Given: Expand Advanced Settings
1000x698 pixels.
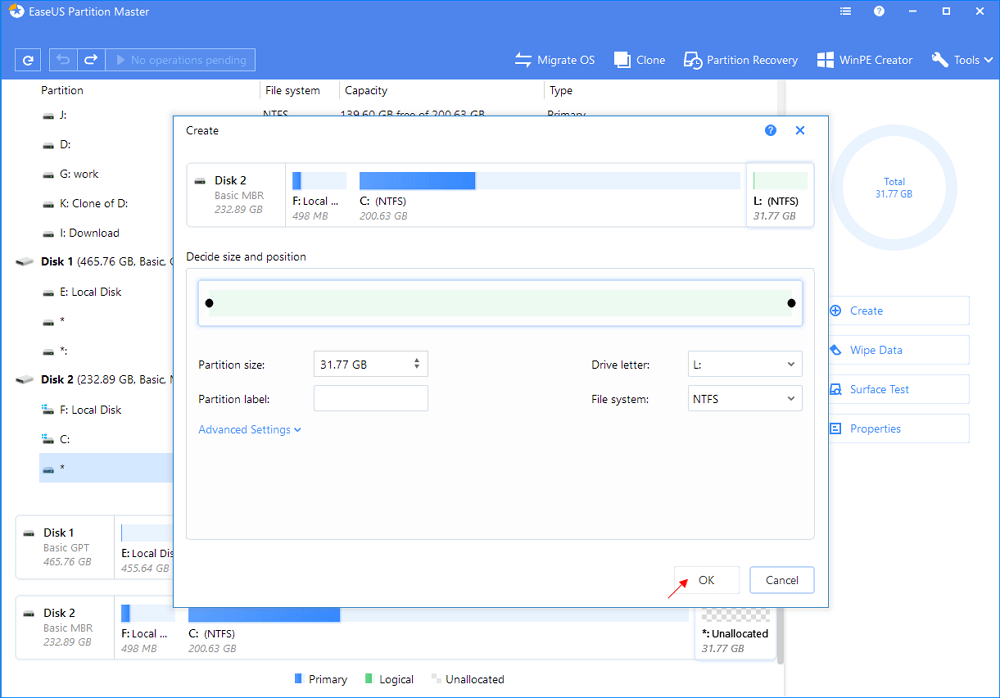Looking at the screenshot, I should click(249, 430).
